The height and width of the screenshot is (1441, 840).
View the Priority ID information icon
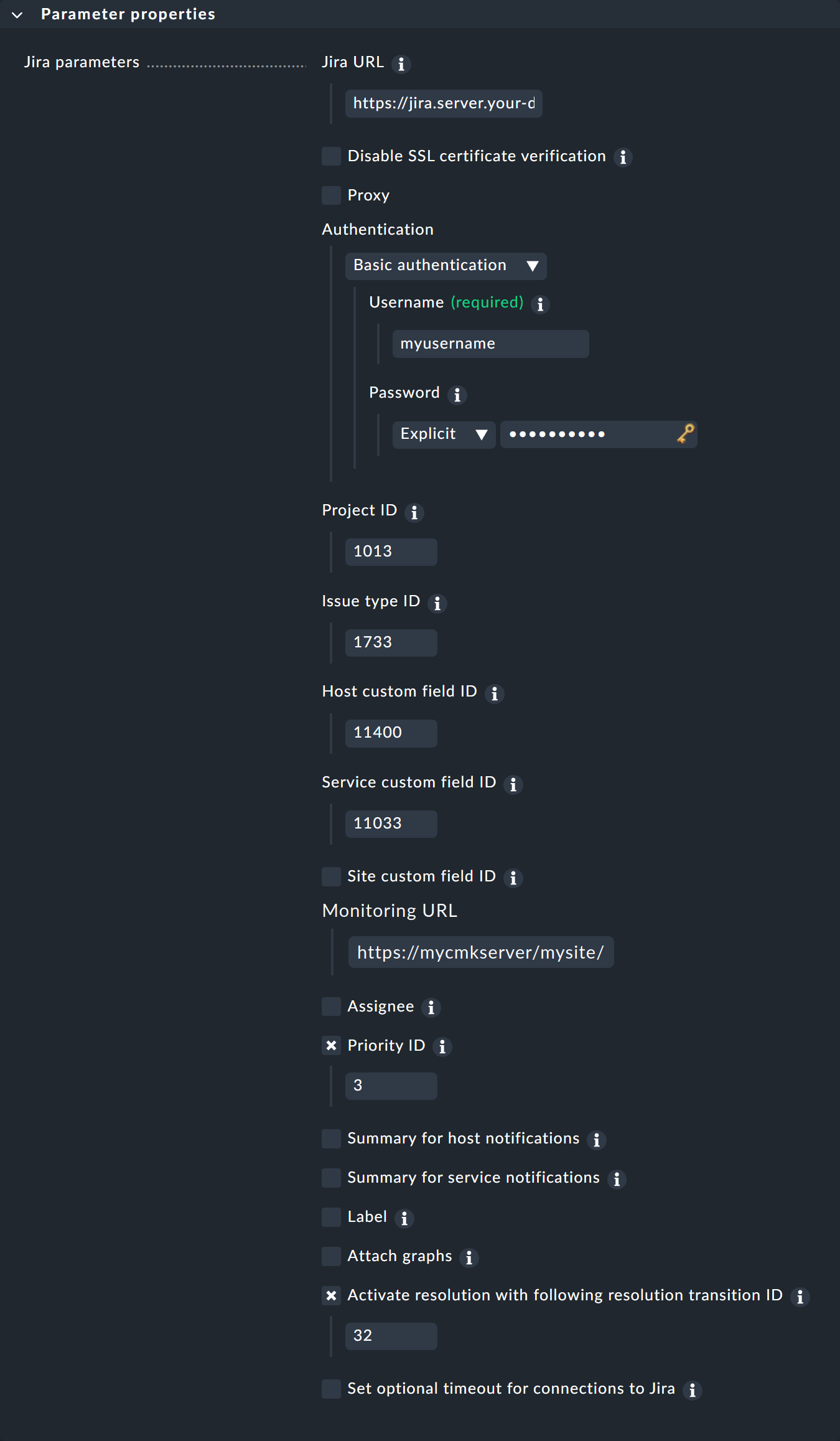tap(442, 1047)
